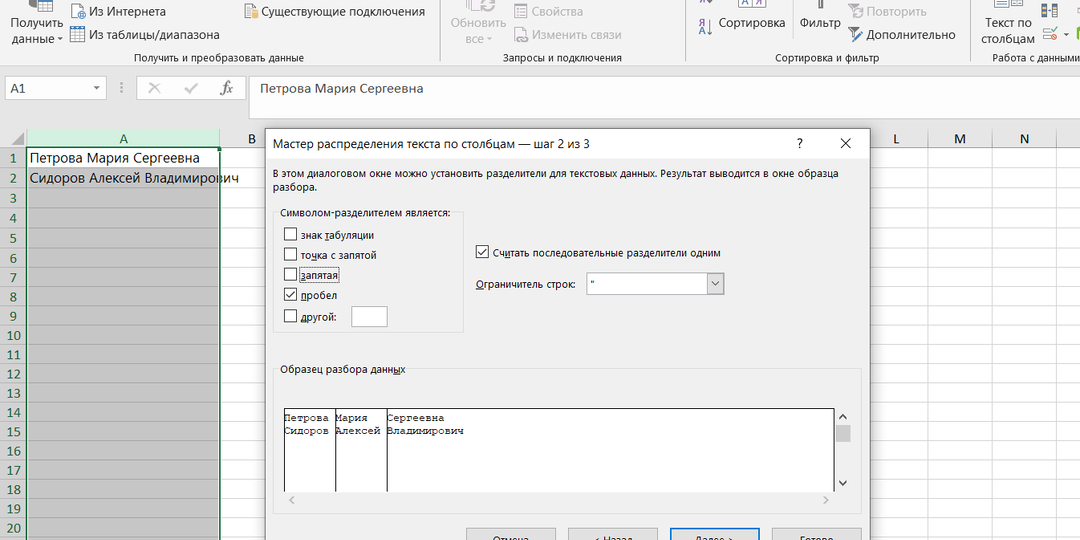The image size is (1080, 540).
Task: Click the preview scroll right arrow
Action: point(827,501)
